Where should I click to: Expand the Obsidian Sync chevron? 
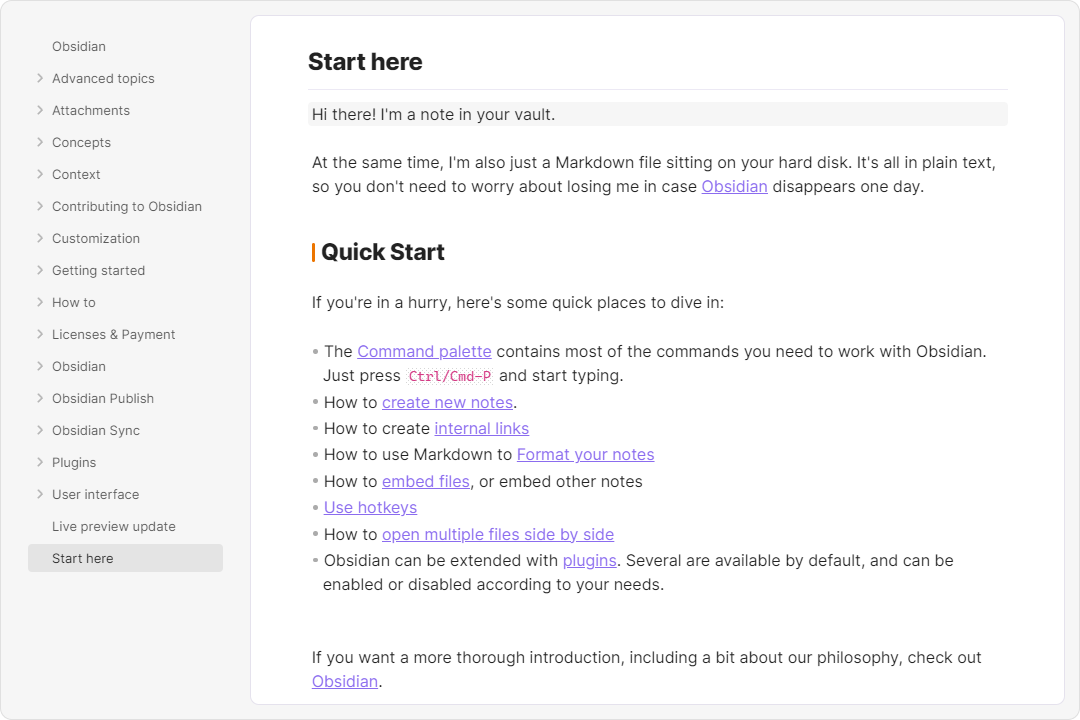click(x=40, y=430)
